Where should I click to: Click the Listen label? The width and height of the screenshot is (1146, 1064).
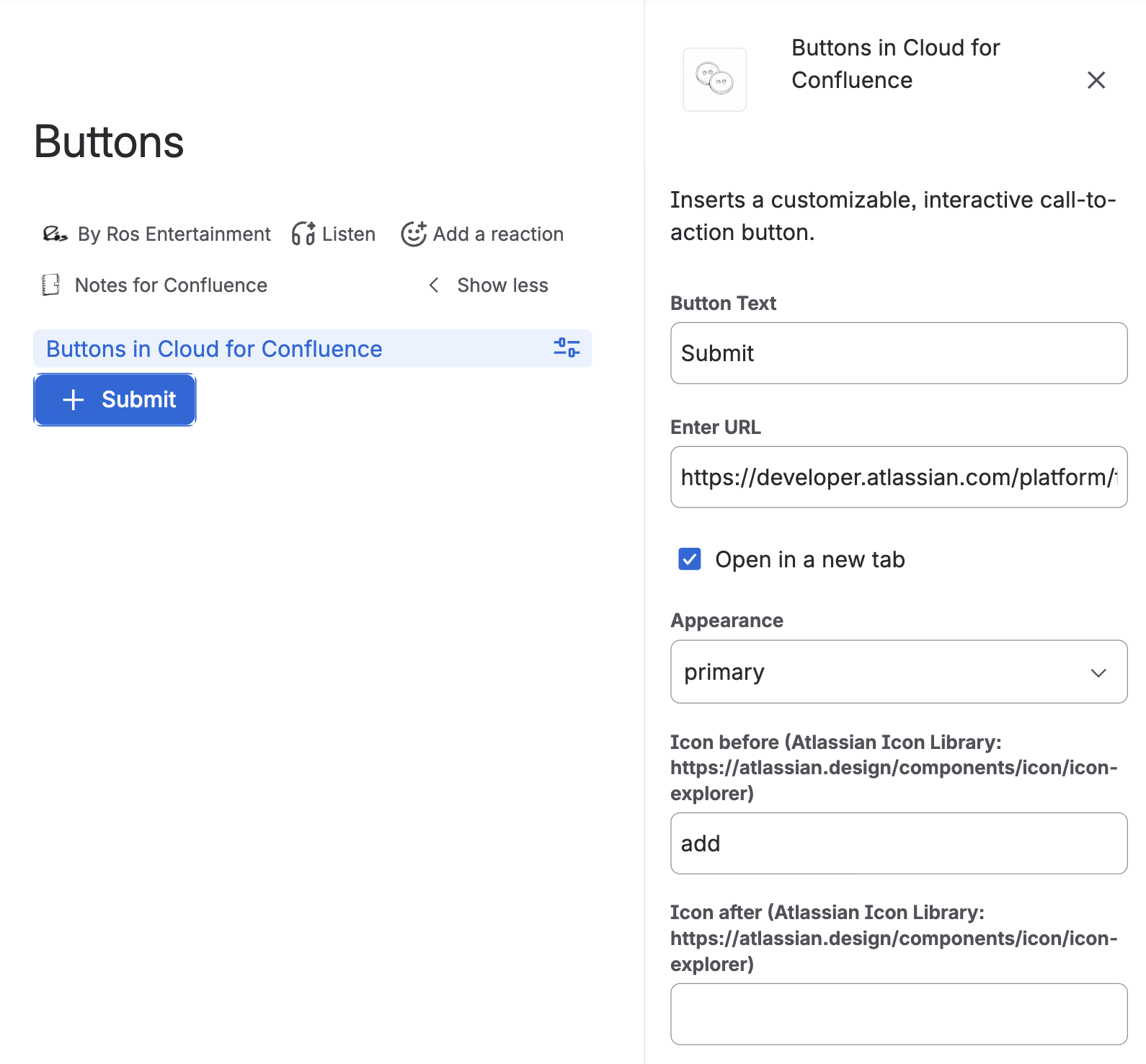349,234
